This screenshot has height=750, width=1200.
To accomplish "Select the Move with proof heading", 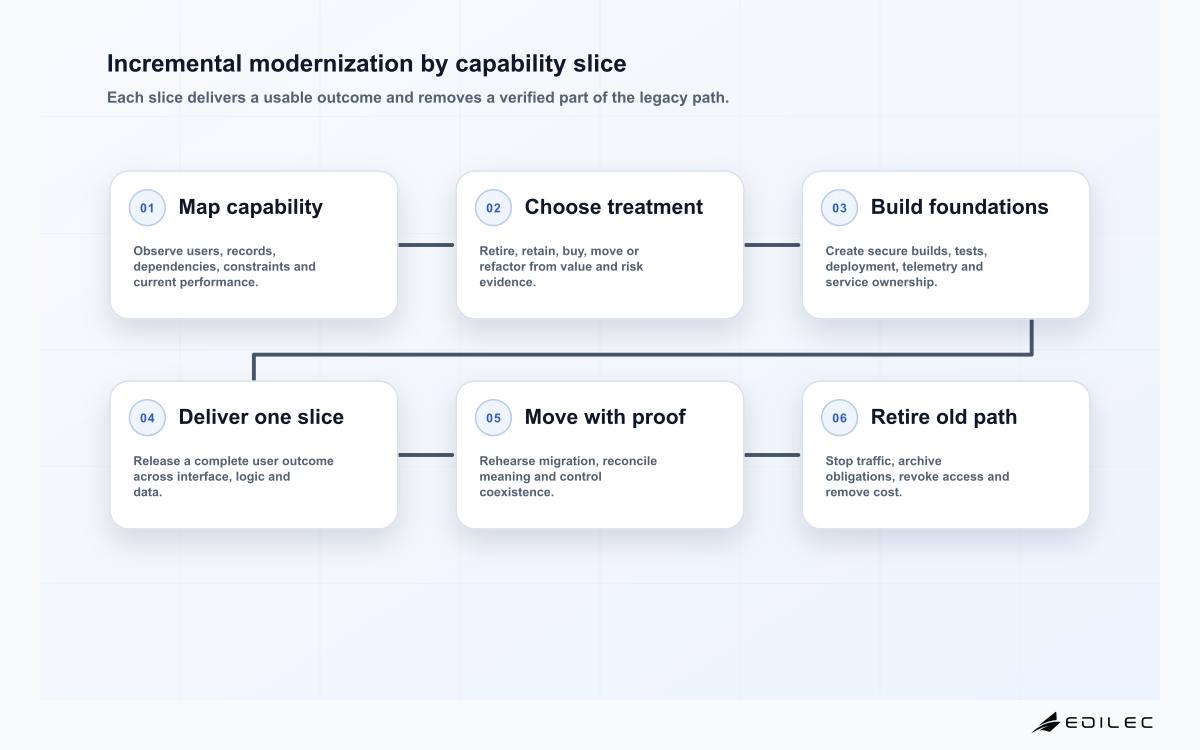I will pyautogui.click(x=605, y=417).
